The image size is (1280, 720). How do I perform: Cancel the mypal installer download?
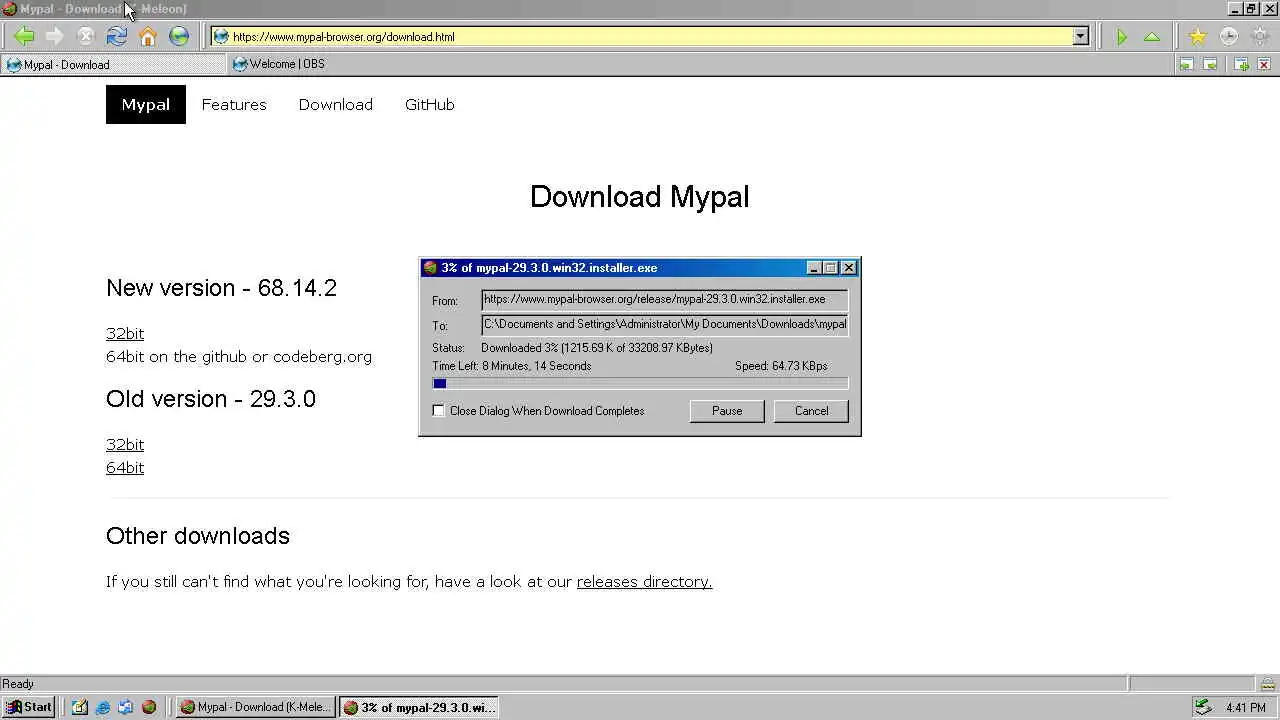pos(811,411)
